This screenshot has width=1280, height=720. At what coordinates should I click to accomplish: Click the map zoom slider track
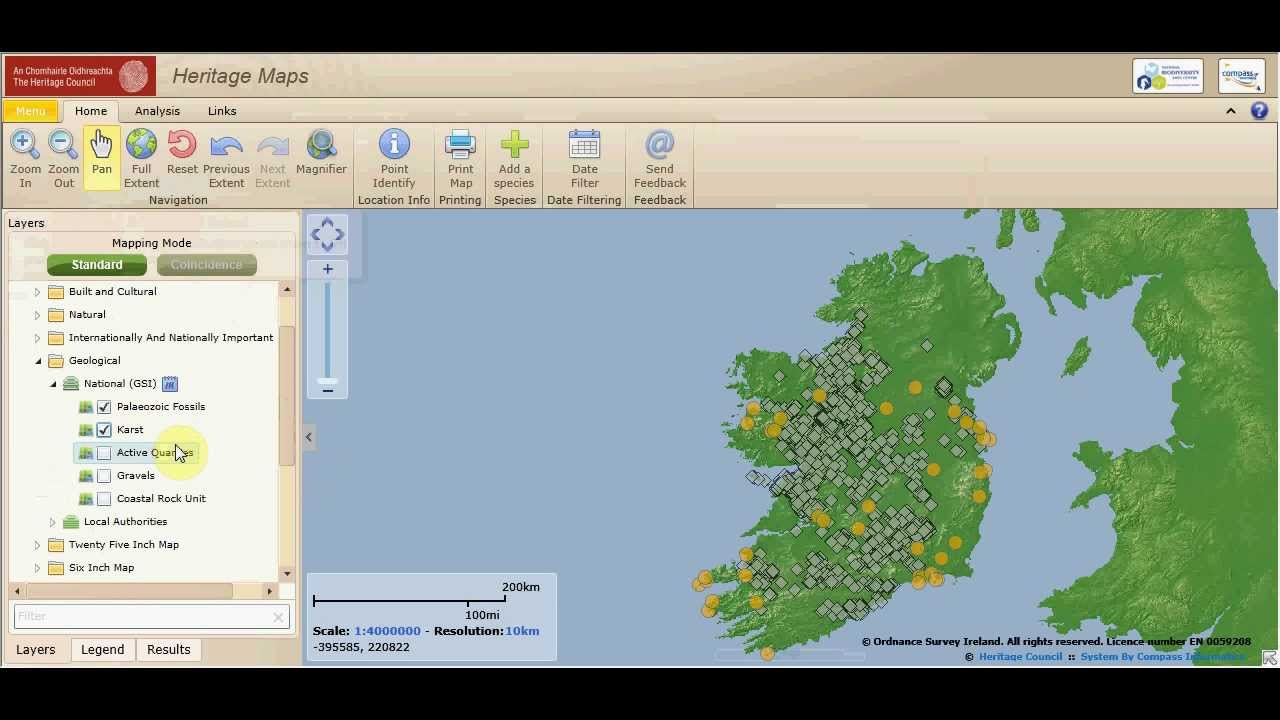[x=327, y=330]
